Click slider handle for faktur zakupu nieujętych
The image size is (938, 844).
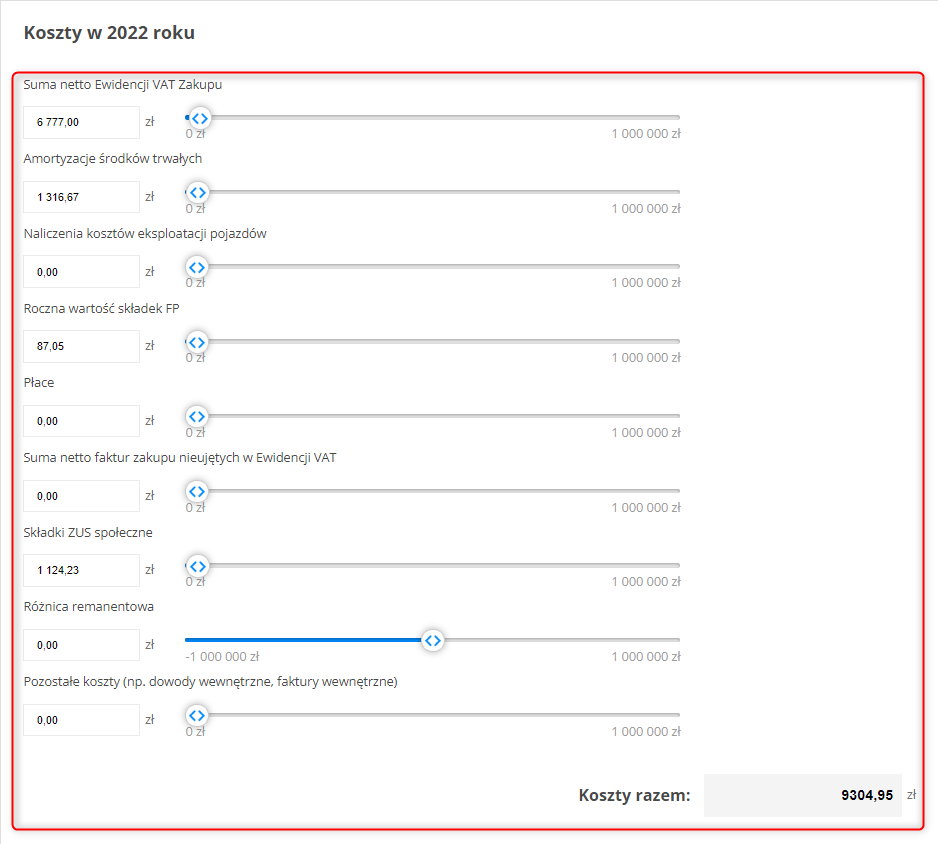click(197, 492)
